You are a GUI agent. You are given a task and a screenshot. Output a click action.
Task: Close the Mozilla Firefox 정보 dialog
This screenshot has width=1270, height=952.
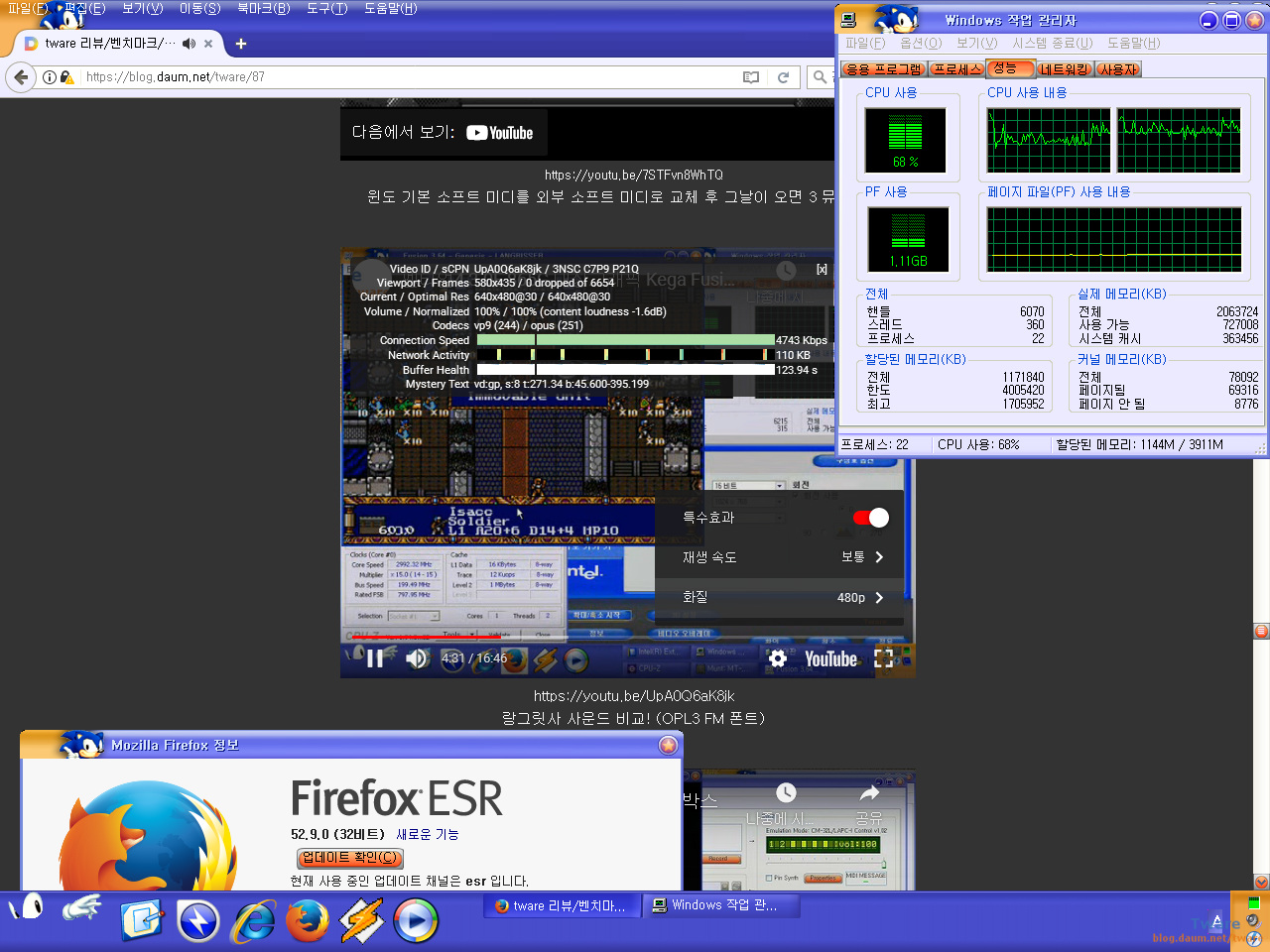669,745
